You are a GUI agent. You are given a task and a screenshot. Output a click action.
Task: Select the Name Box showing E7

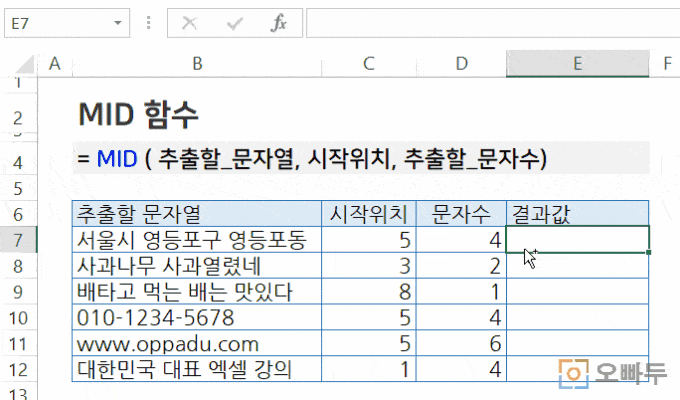point(67,23)
